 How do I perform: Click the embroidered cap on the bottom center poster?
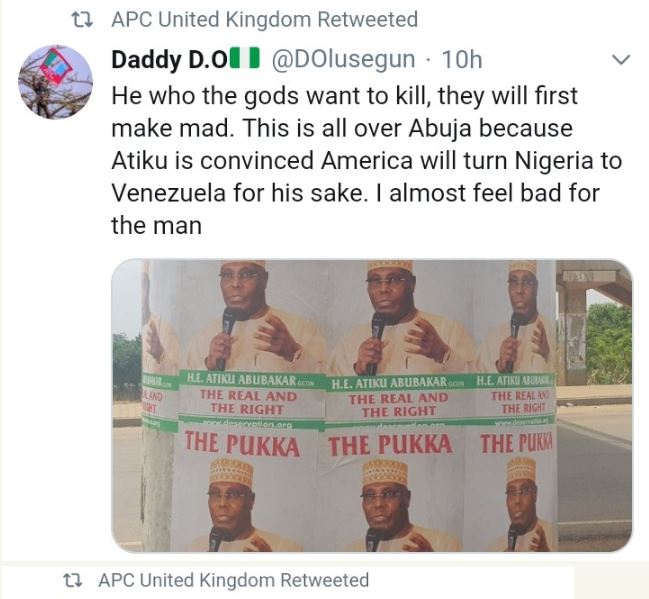coord(385,471)
